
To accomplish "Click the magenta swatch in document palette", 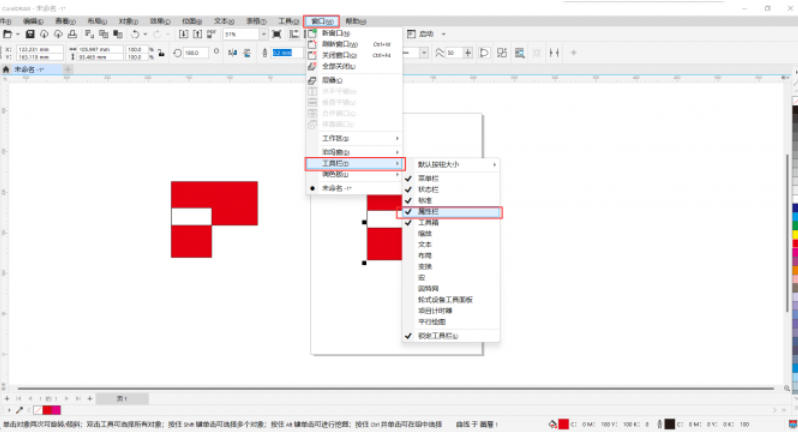I will click(x=56, y=410).
